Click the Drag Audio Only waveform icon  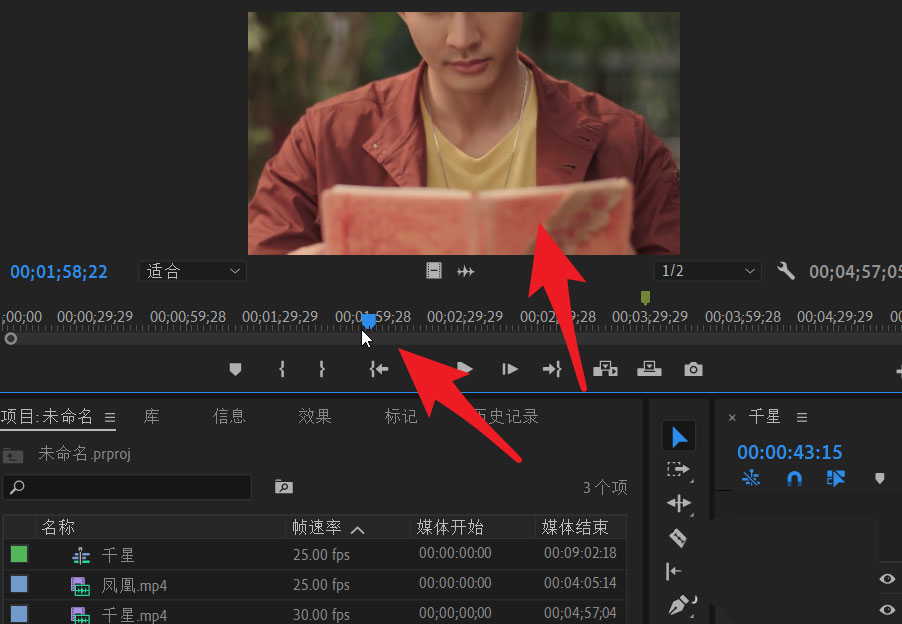coord(465,271)
